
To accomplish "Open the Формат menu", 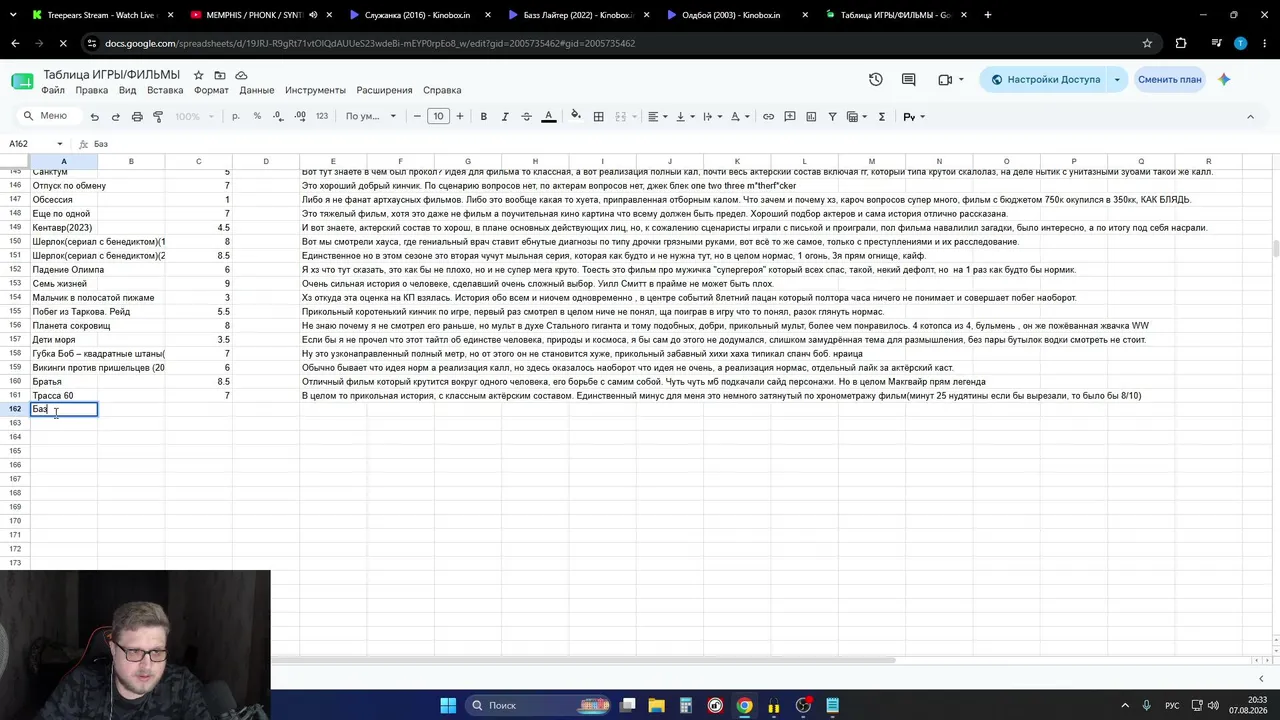I will click(211, 90).
